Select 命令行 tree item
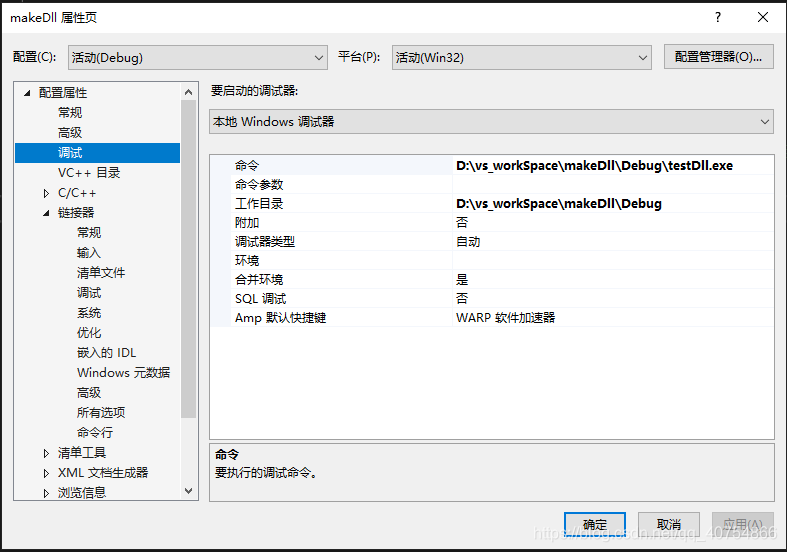 (95, 433)
